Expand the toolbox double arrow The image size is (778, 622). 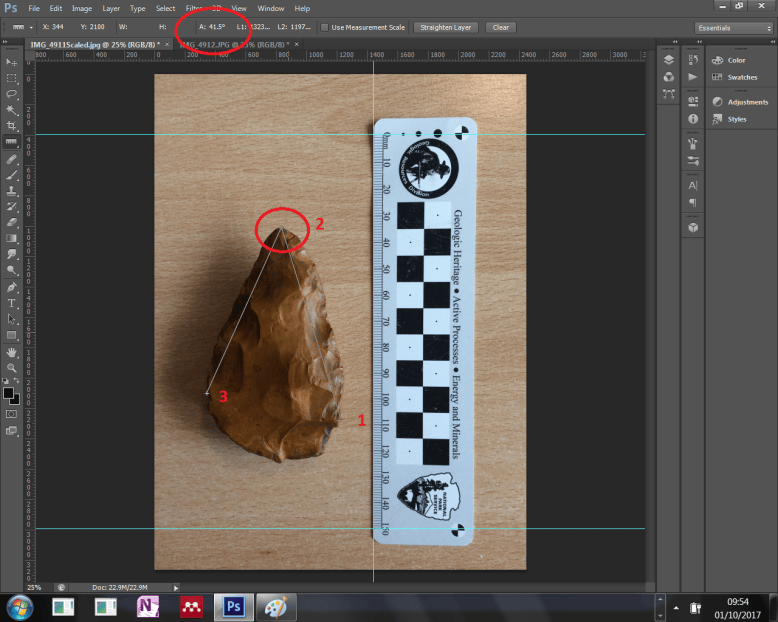4,42
